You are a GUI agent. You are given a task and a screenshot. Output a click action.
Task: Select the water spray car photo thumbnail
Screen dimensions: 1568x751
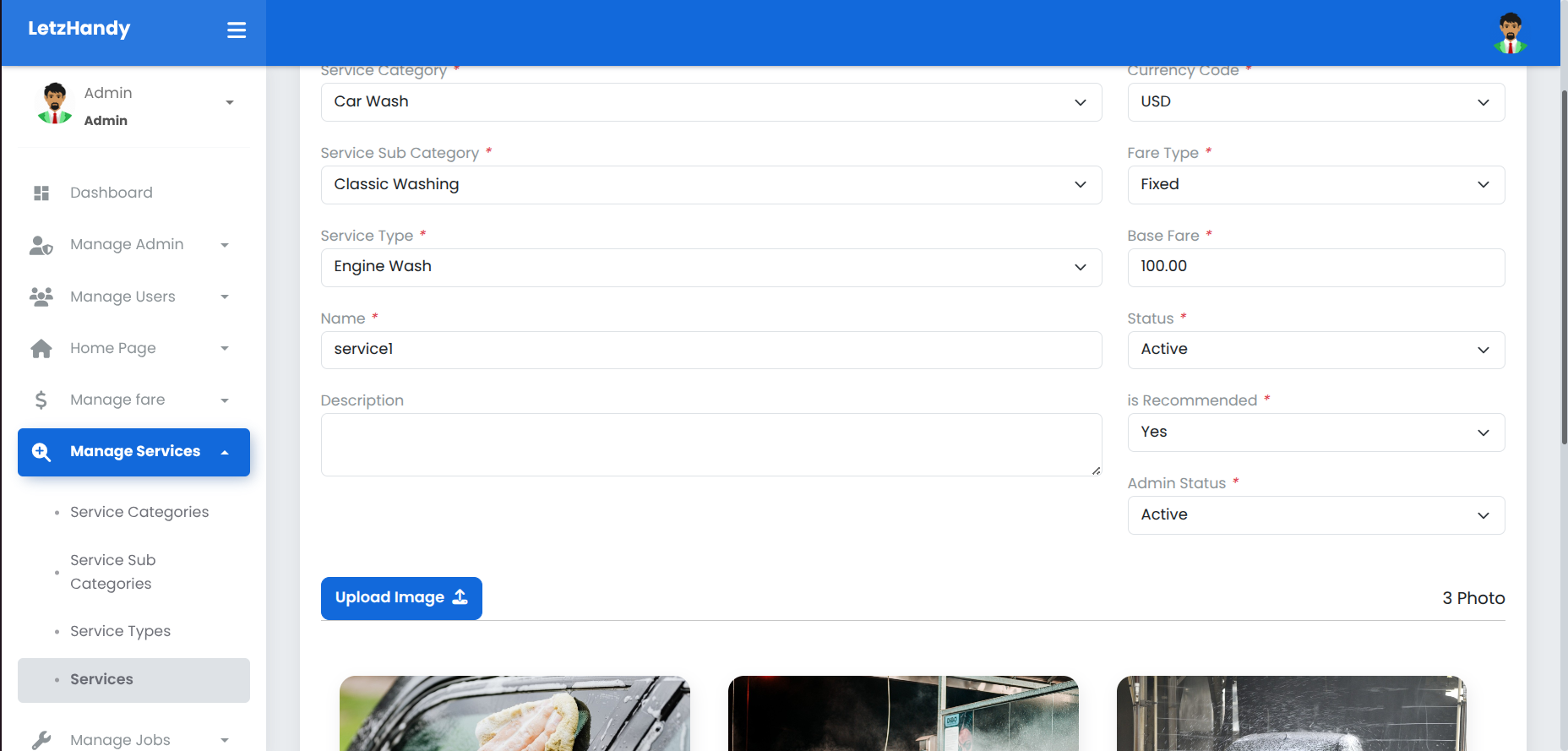[1291, 713]
